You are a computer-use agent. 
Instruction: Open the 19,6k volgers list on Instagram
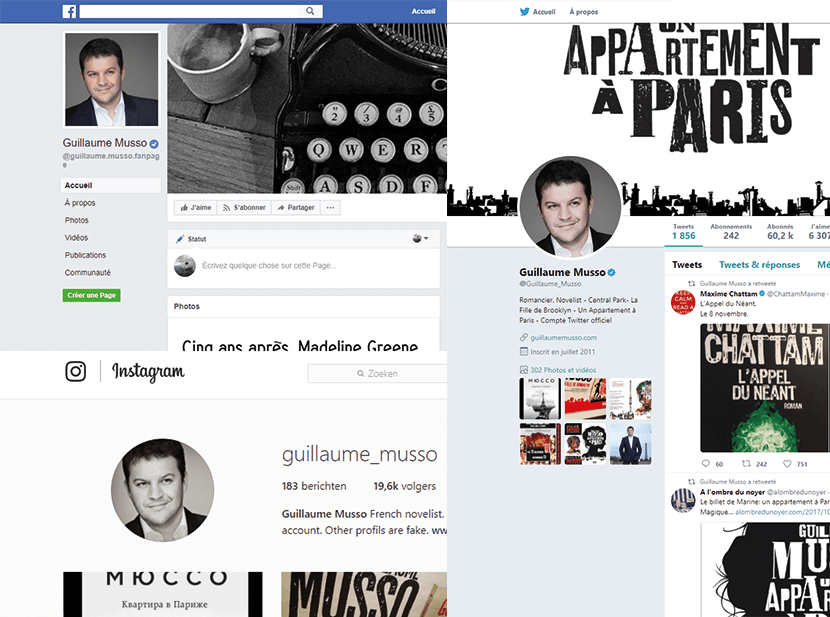[404, 486]
